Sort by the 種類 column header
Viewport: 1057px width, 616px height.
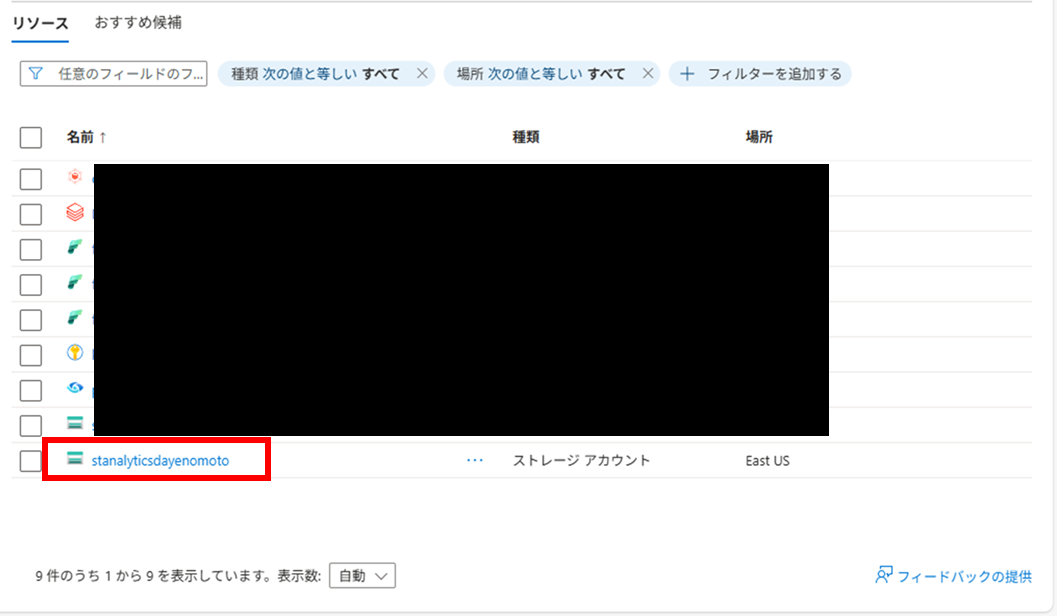tap(526, 137)
